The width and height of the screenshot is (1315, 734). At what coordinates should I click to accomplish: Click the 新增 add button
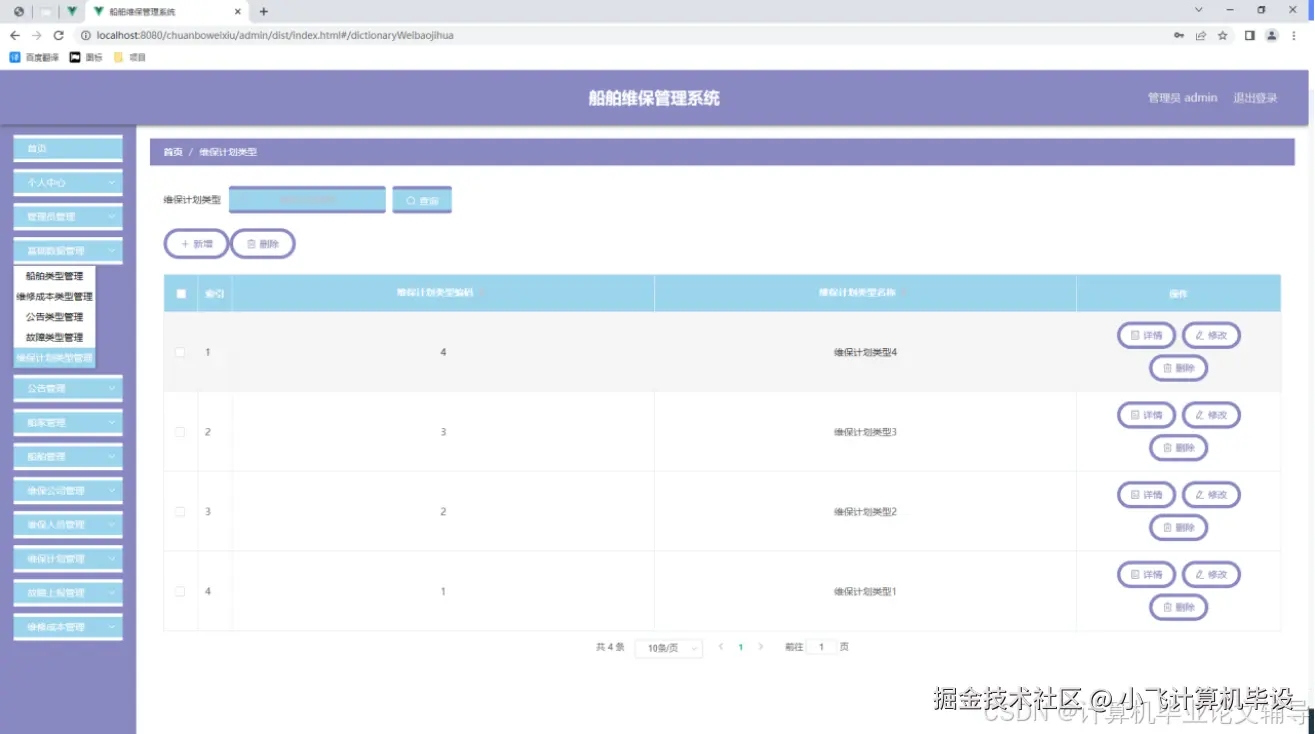coord(196,244)
